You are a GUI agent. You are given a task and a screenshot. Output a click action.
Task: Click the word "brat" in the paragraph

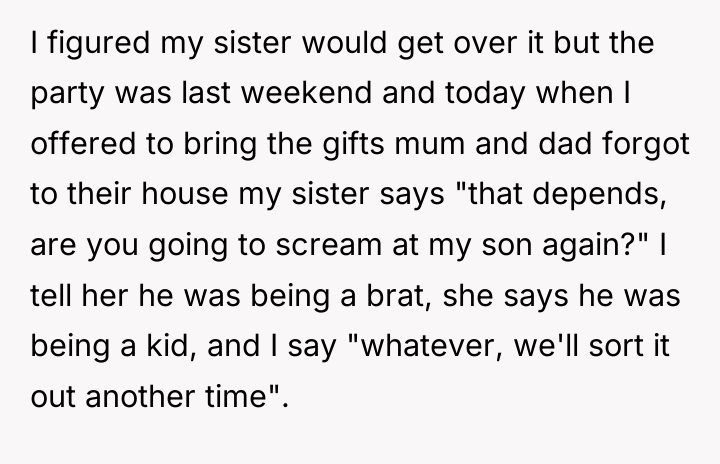(397, 295)
